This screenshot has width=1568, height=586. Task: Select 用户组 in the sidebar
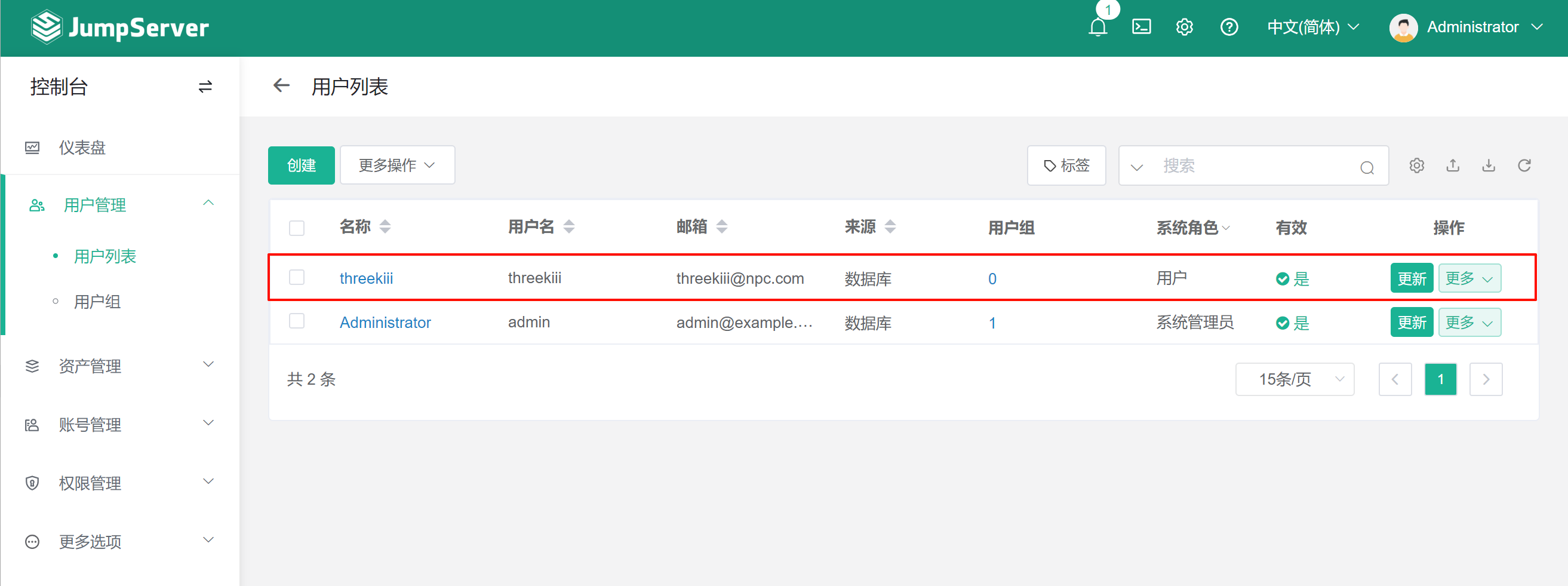click(97, 302)
